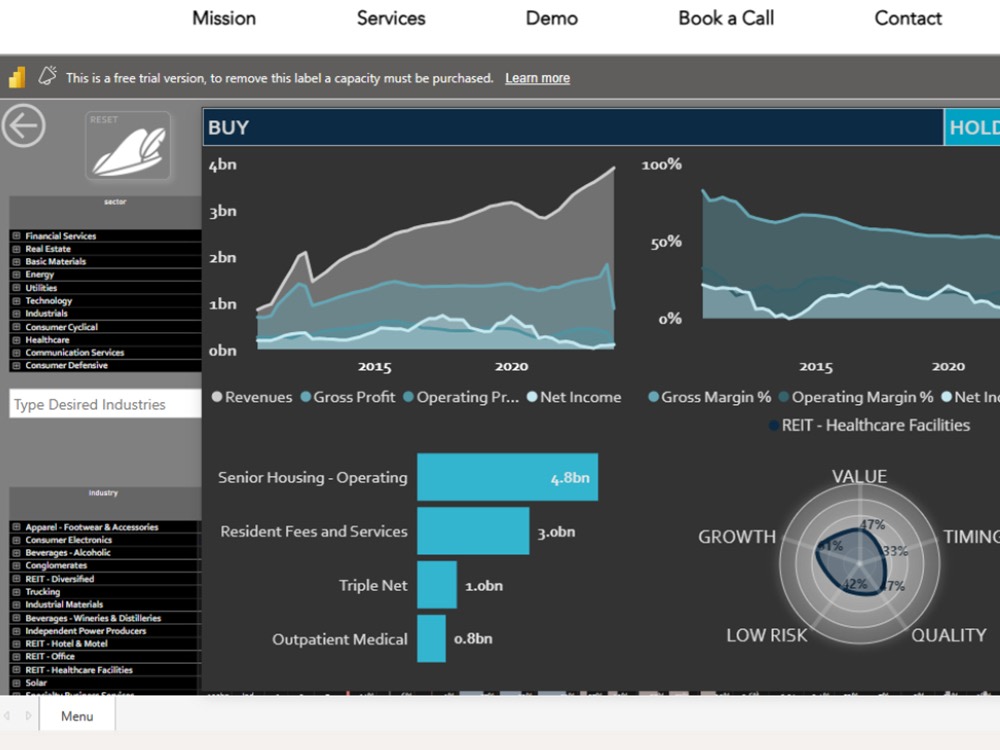
Task: Click the Resident Fees and Services bar
Action: tap(473, 531)
